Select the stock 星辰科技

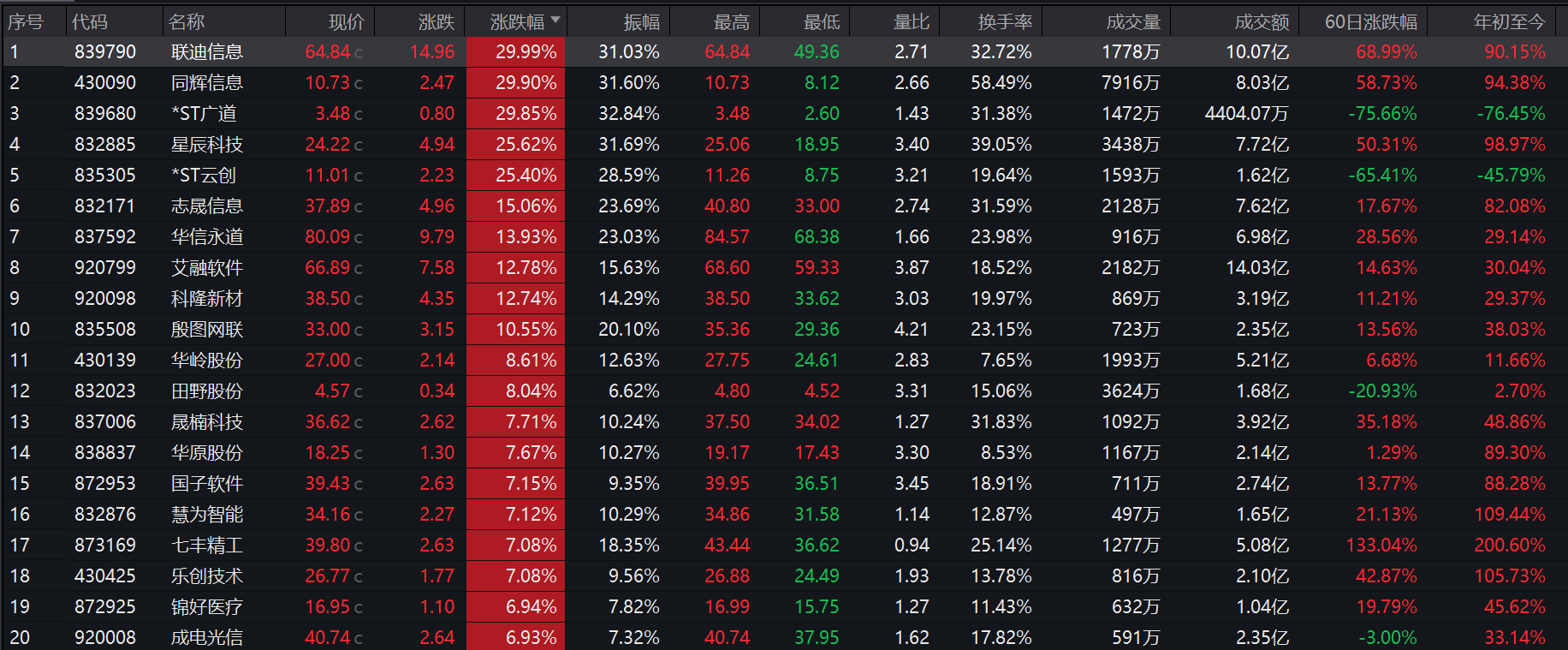[x=207, y=145]
